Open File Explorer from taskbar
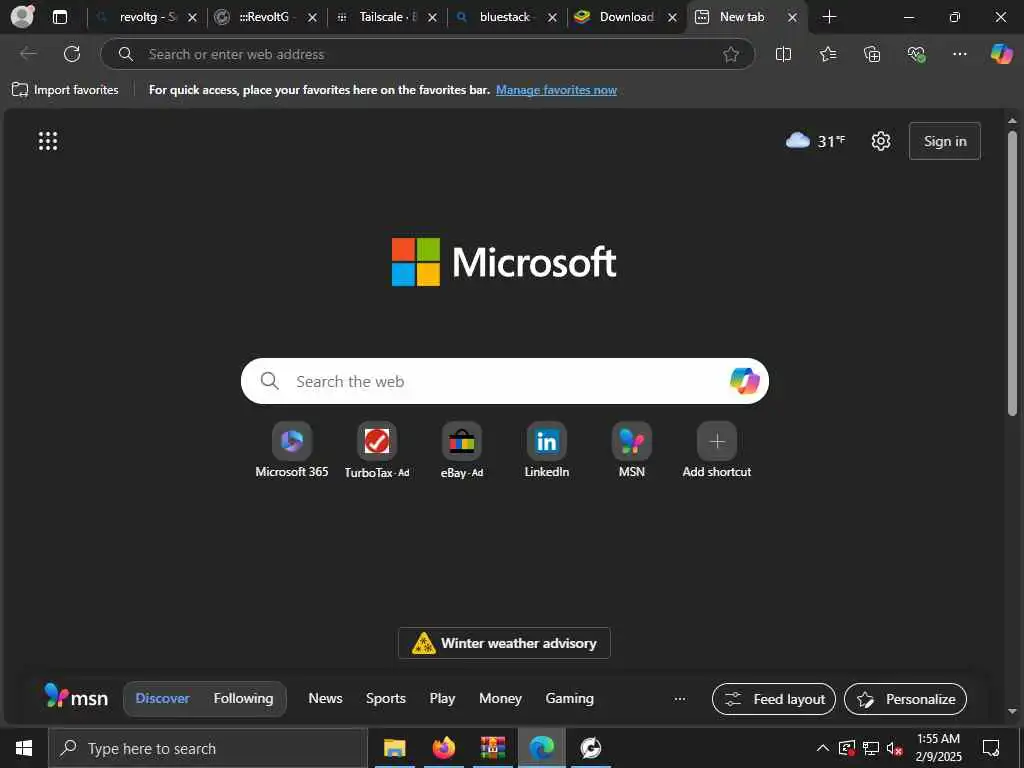Viewport: 1024px width, 768px height. (x=394, y=748)
